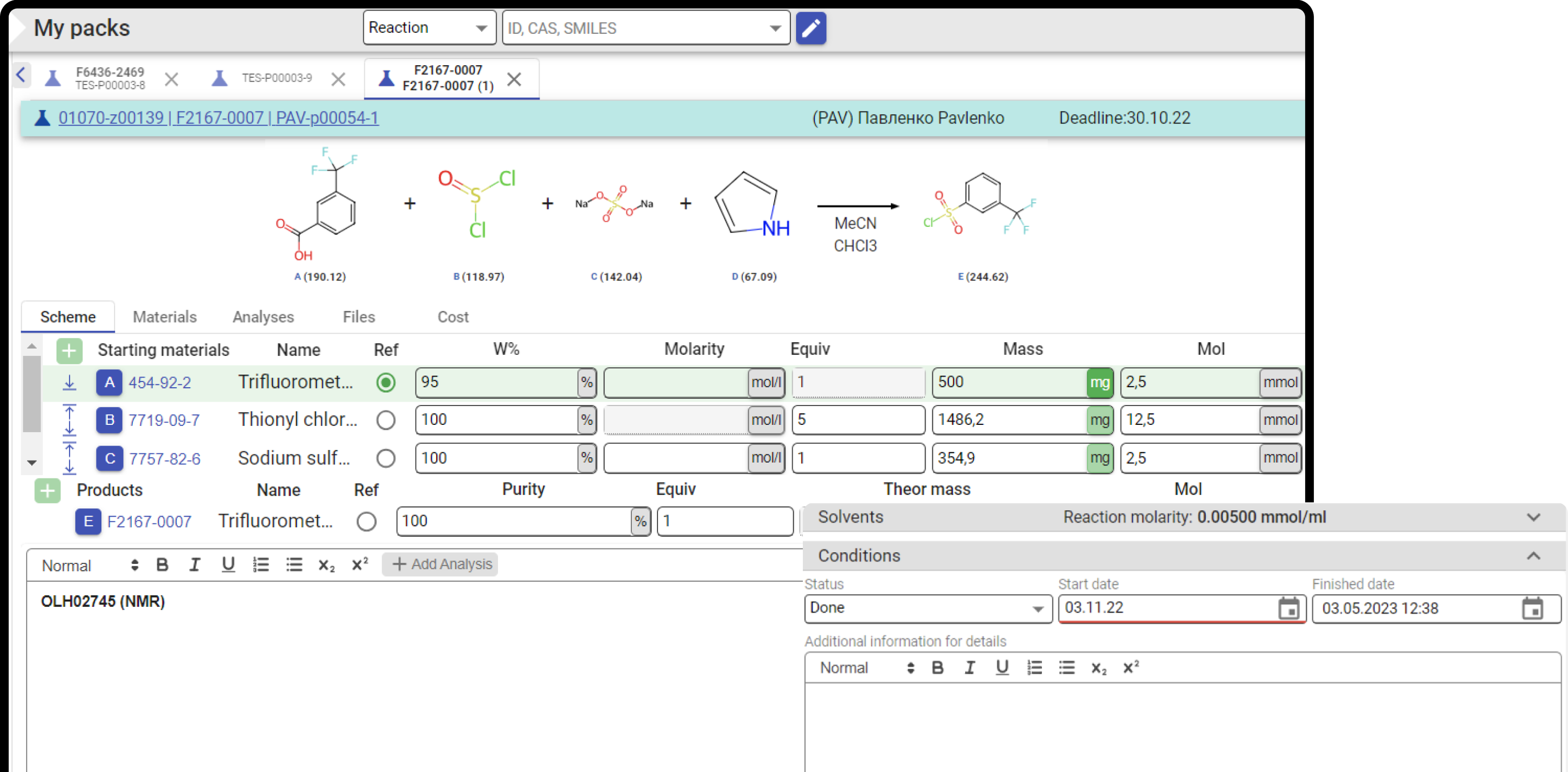Select Thionyl chloride as reference compound
1568x772 pixels.
[x=385, y=421]
